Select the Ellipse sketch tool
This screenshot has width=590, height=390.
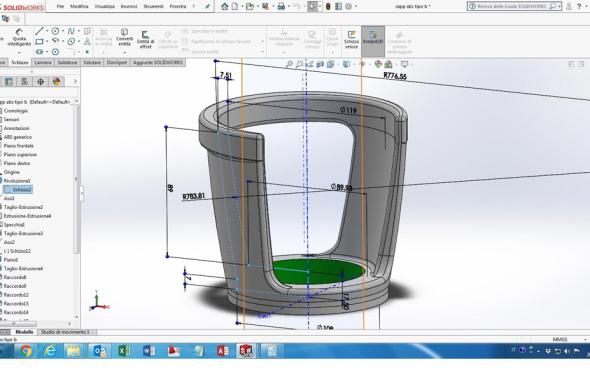pyautogui.click(x=71, y=41)
